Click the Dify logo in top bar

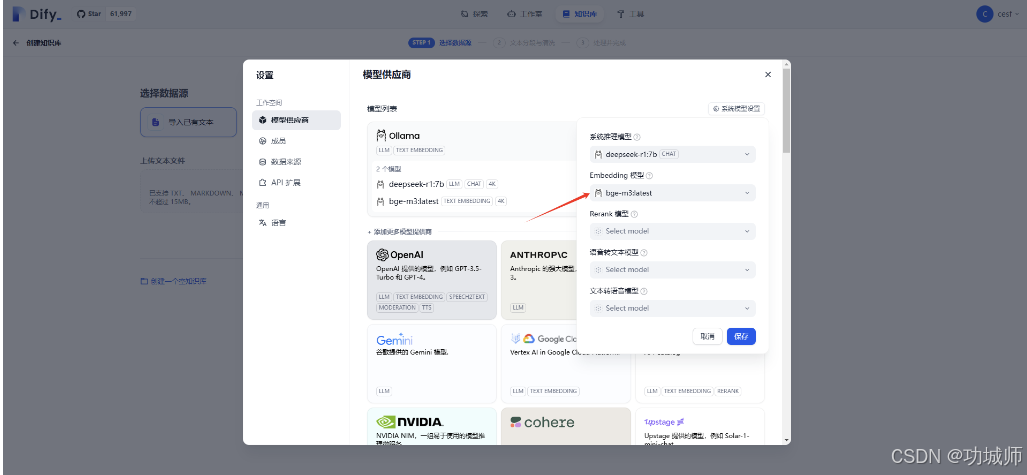click(37, 14)
